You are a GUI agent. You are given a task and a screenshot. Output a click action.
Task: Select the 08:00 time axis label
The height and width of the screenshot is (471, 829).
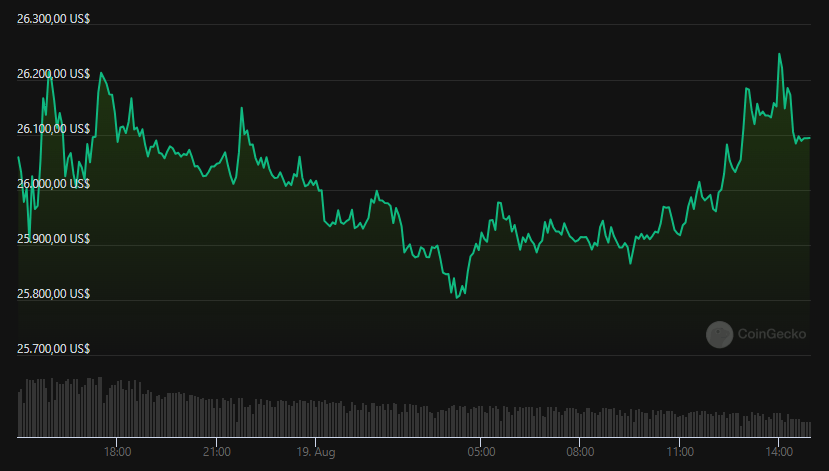pos(580,452)
